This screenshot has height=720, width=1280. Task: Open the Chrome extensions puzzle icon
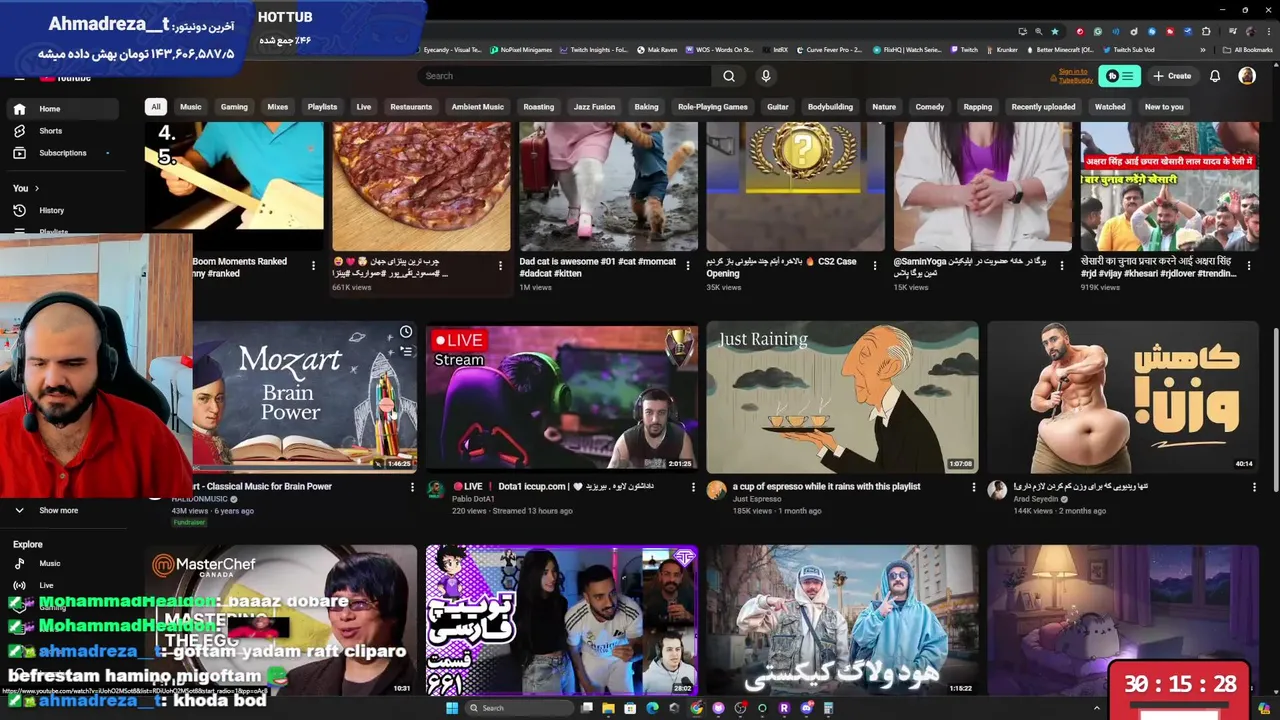coord(1206,32)
